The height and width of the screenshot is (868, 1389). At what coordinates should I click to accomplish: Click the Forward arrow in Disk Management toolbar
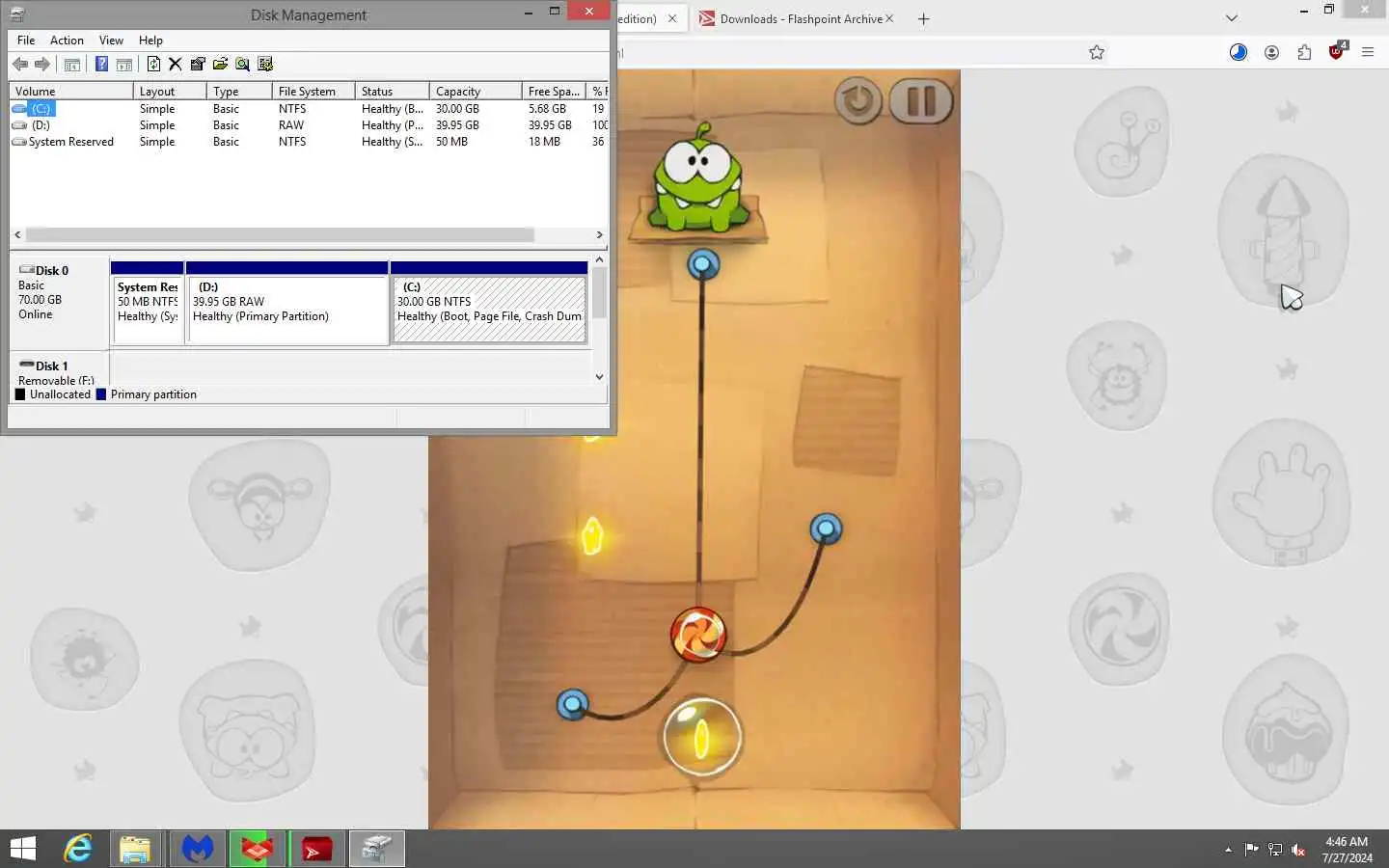pyautogui.click(x=41, y=64)
